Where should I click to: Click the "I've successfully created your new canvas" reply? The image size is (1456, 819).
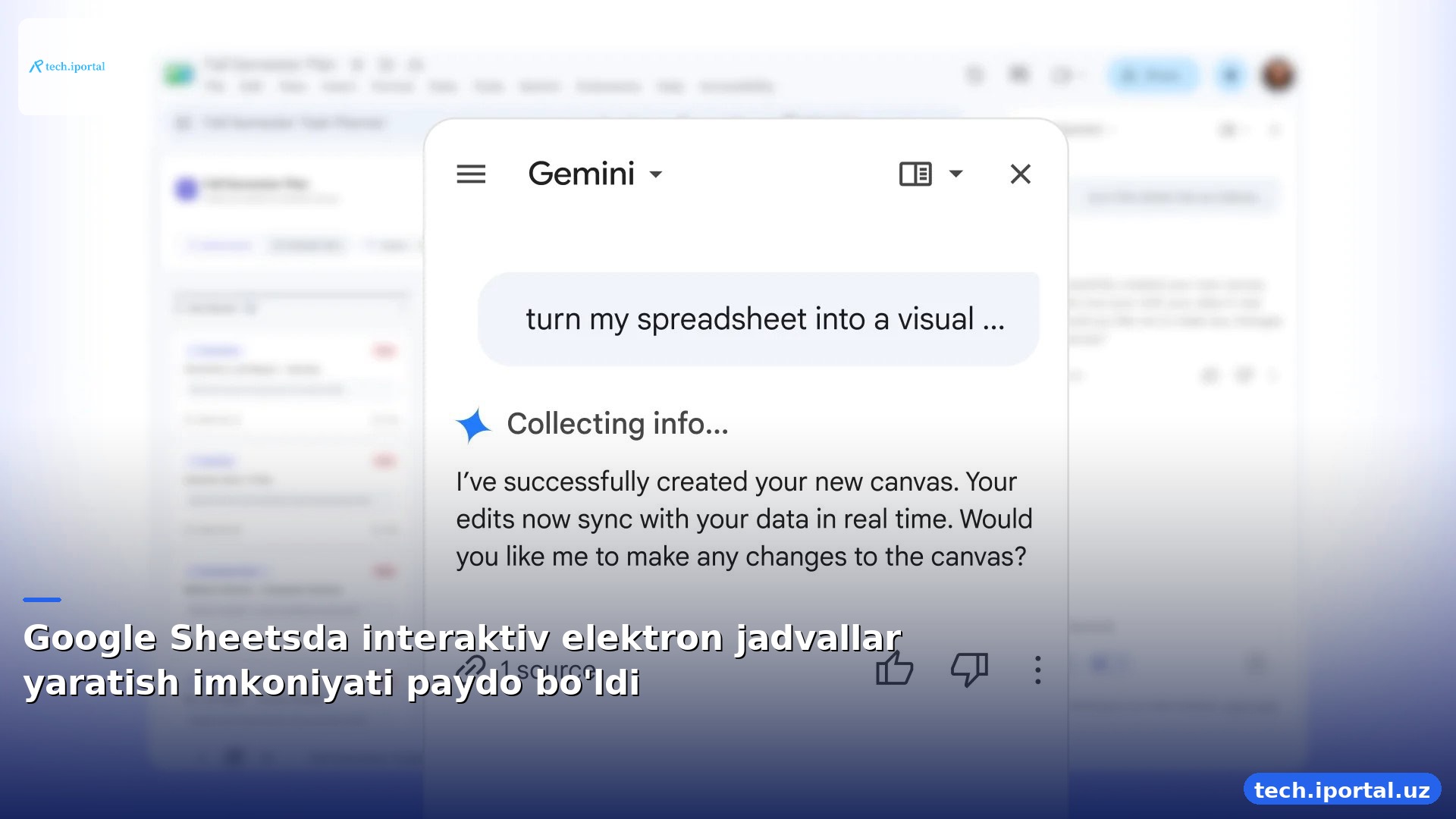(744, 519)
